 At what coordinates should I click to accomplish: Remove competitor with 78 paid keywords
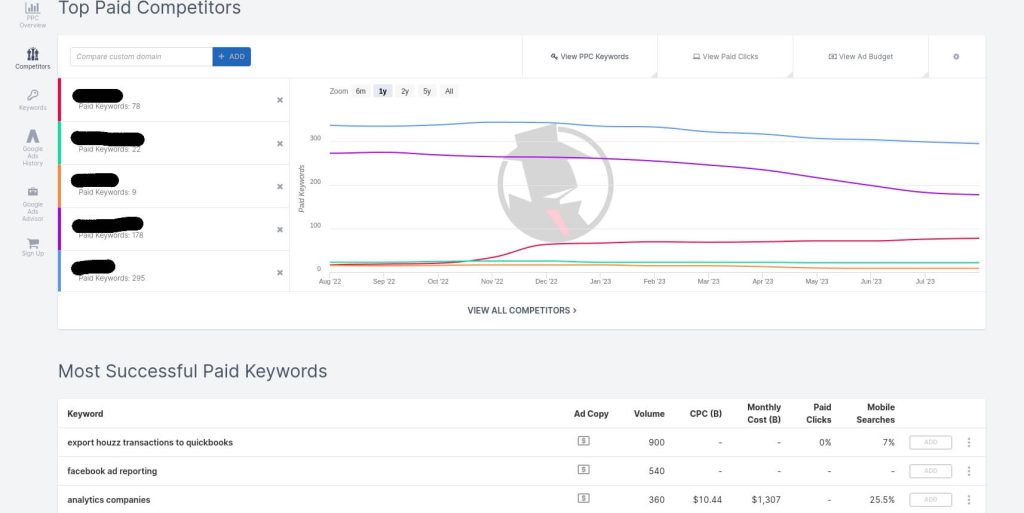pos(279,100)
